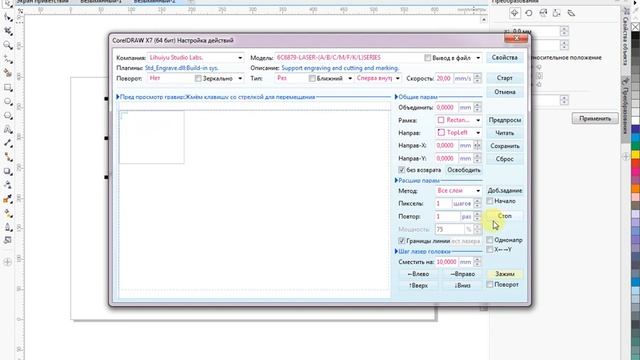Viewport: 640px width, 360px height.
Task: Pick the blue swatch in color palette
Action: (x=636, y=129)
